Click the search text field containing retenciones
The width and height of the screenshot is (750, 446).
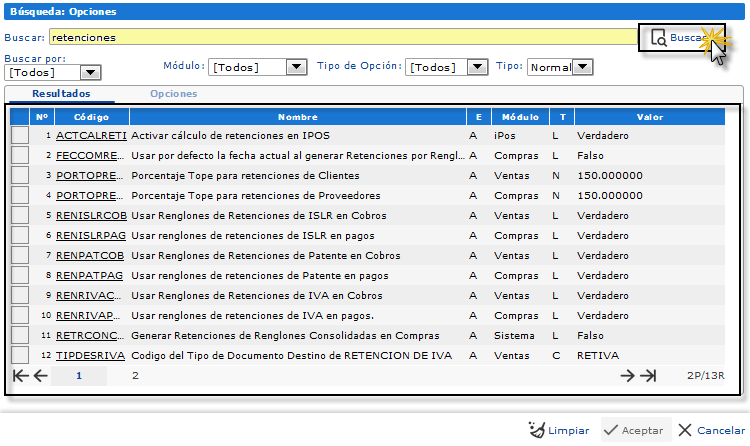coord(340,37)
